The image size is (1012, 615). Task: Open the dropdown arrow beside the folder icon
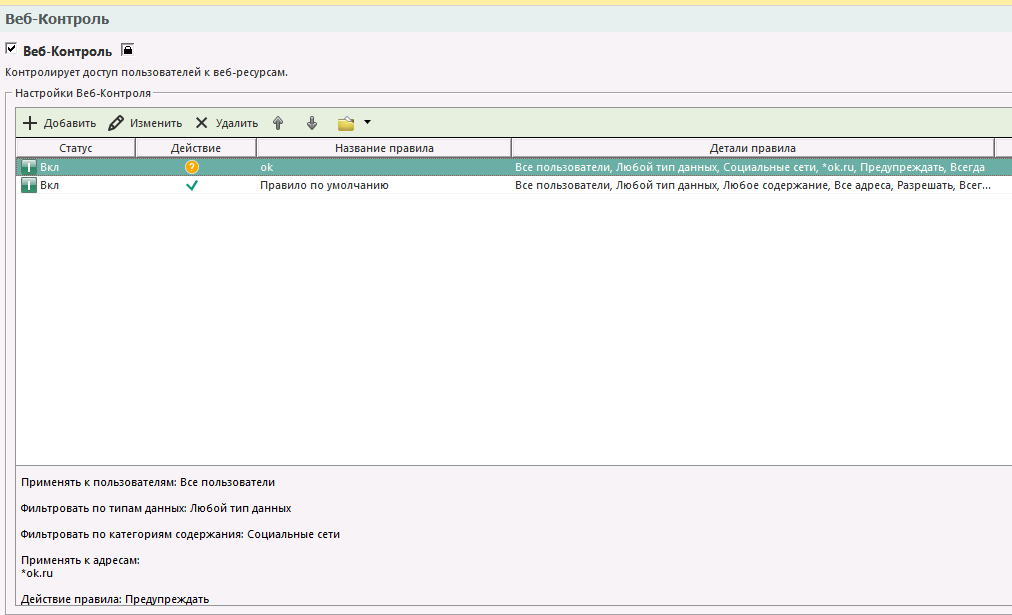tap(367, 123)
